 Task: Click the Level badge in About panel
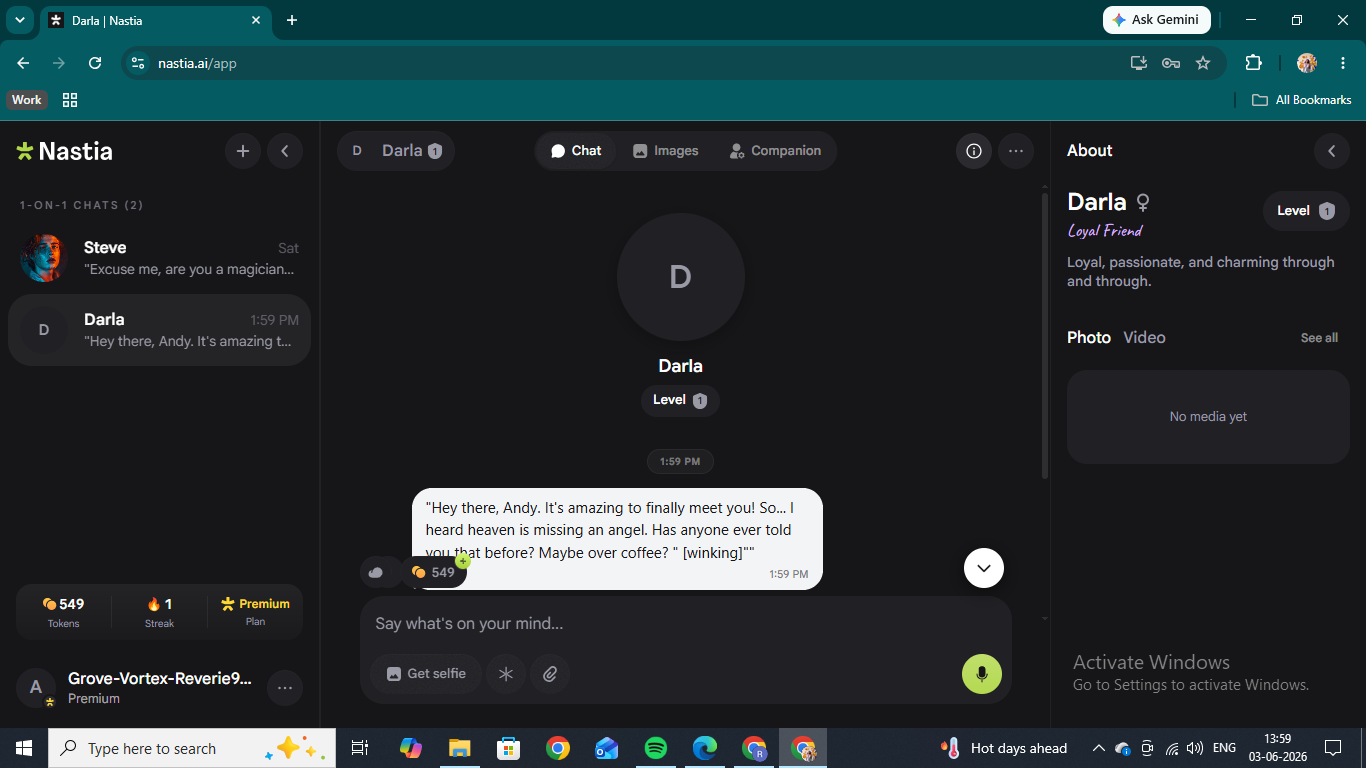[1306, 211]
